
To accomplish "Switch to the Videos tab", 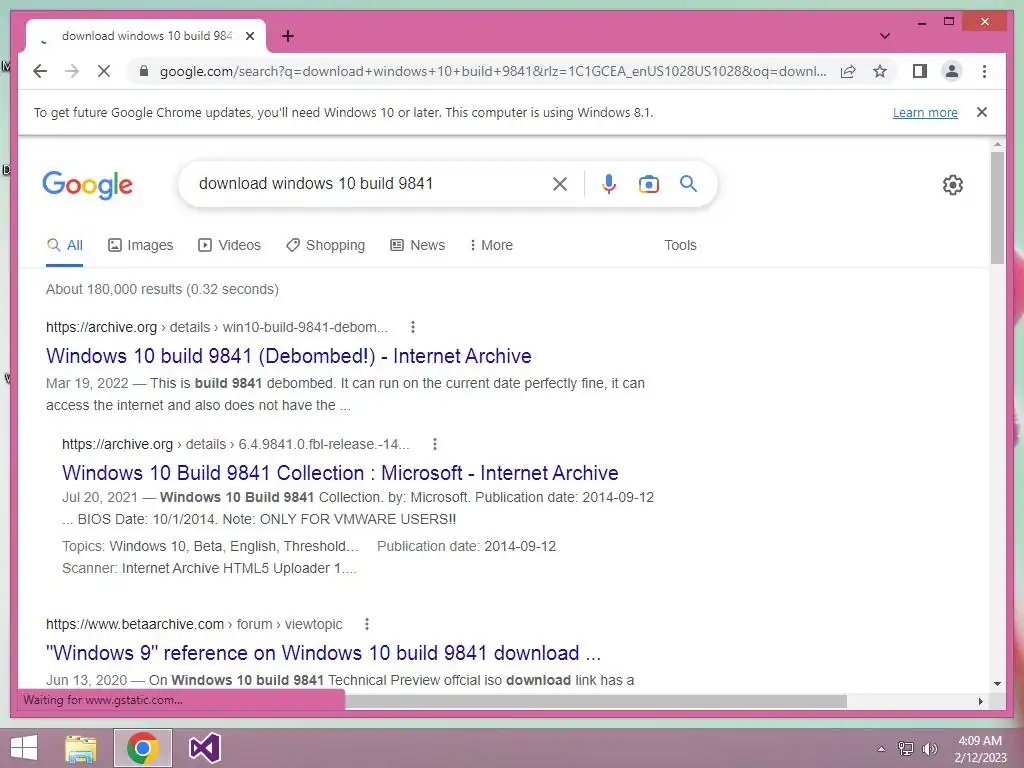I will 229,246.
